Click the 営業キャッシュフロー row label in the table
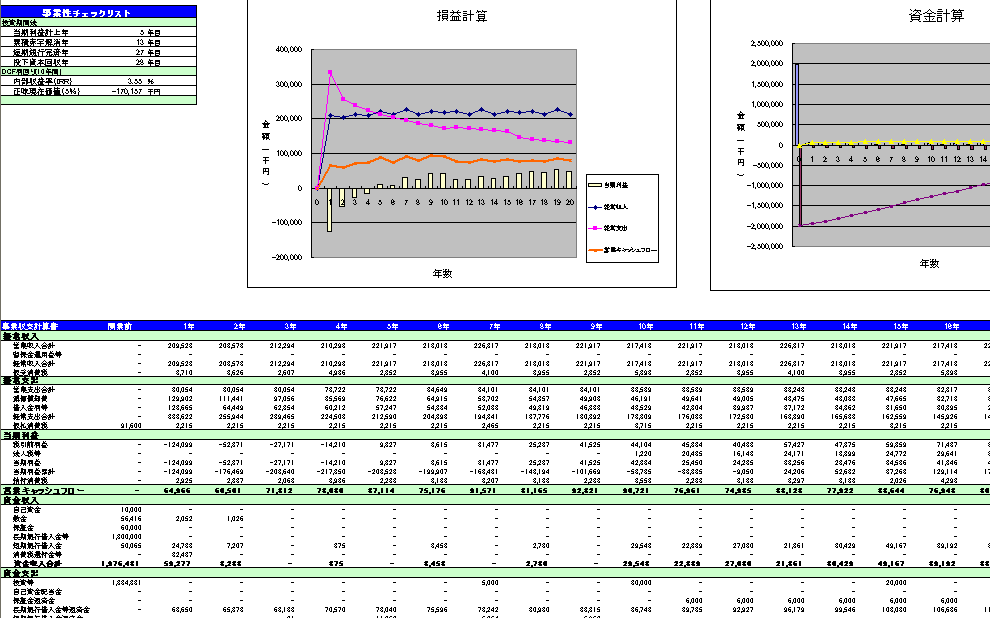Image resolution: width=990 pixels, height=618 pixels. (43, 490)
